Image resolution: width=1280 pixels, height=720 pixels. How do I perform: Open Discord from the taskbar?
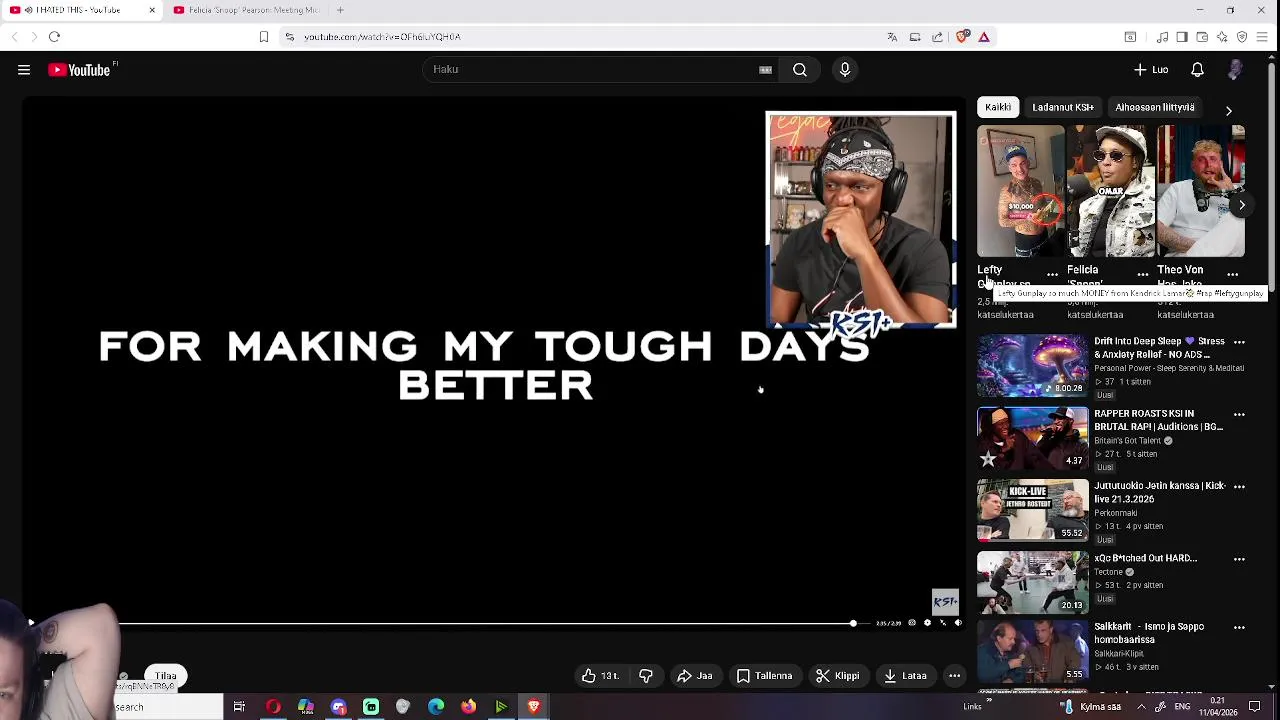point(338,707)
